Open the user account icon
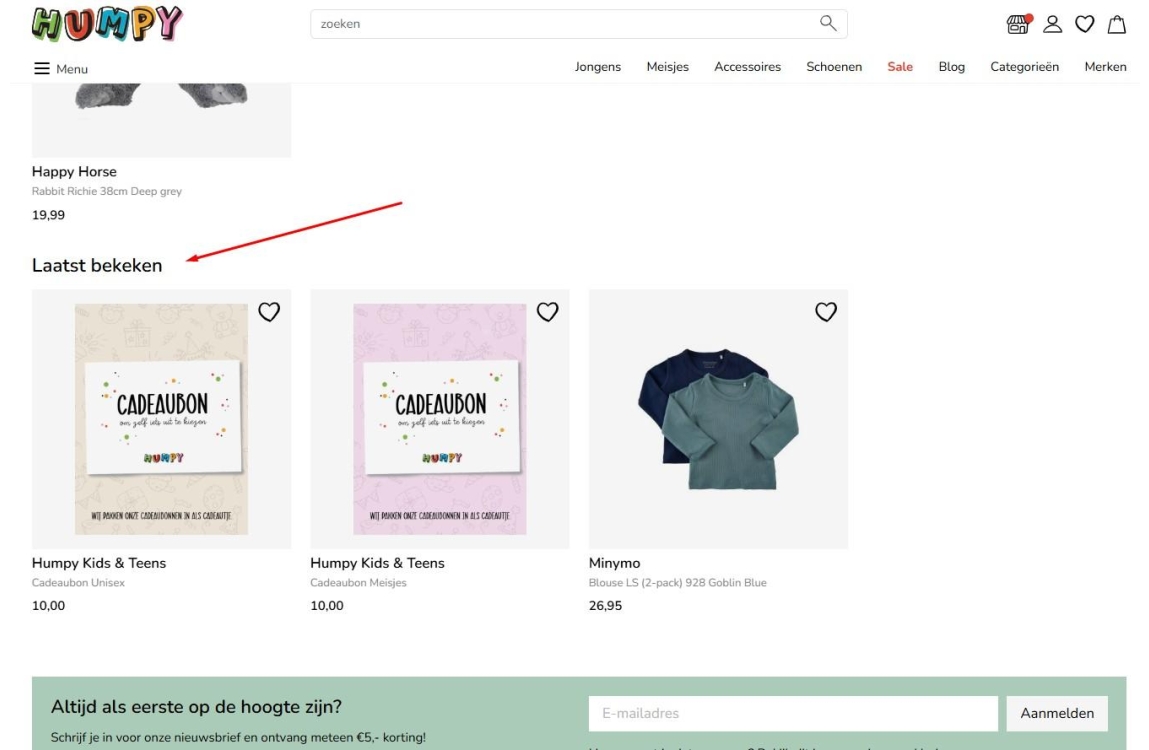Screen dimensions: 1149x750 coord(1052,25)
